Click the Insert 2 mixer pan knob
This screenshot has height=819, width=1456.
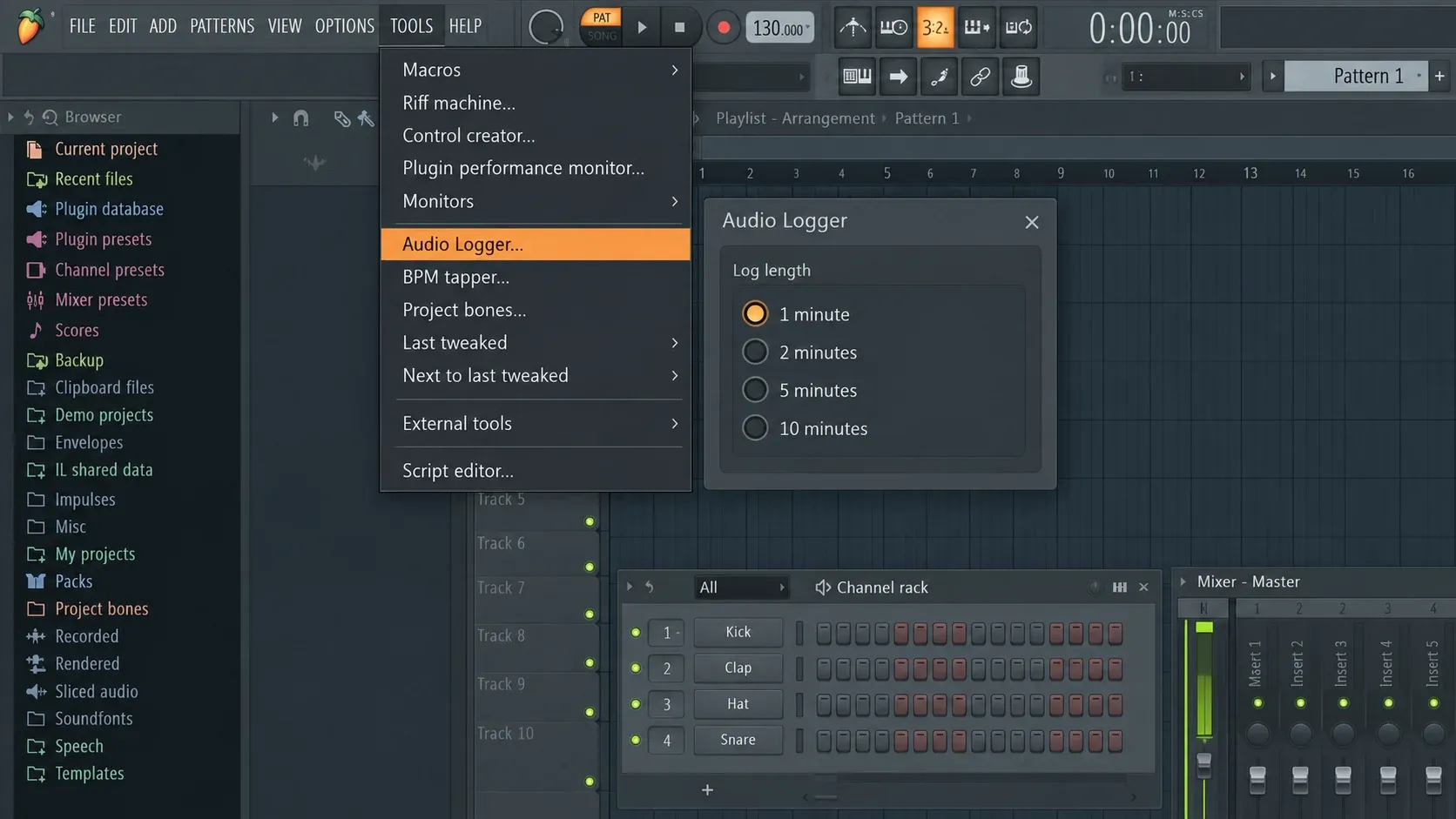tap(1300, 735)
